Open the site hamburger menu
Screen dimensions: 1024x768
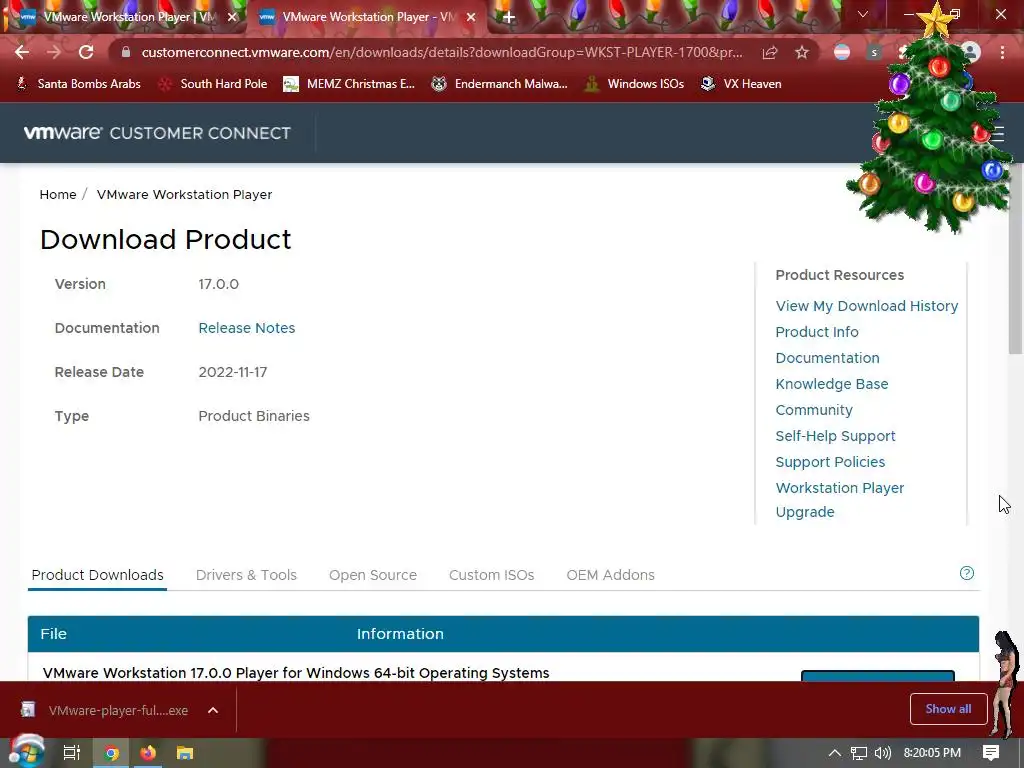pos(997,135)
